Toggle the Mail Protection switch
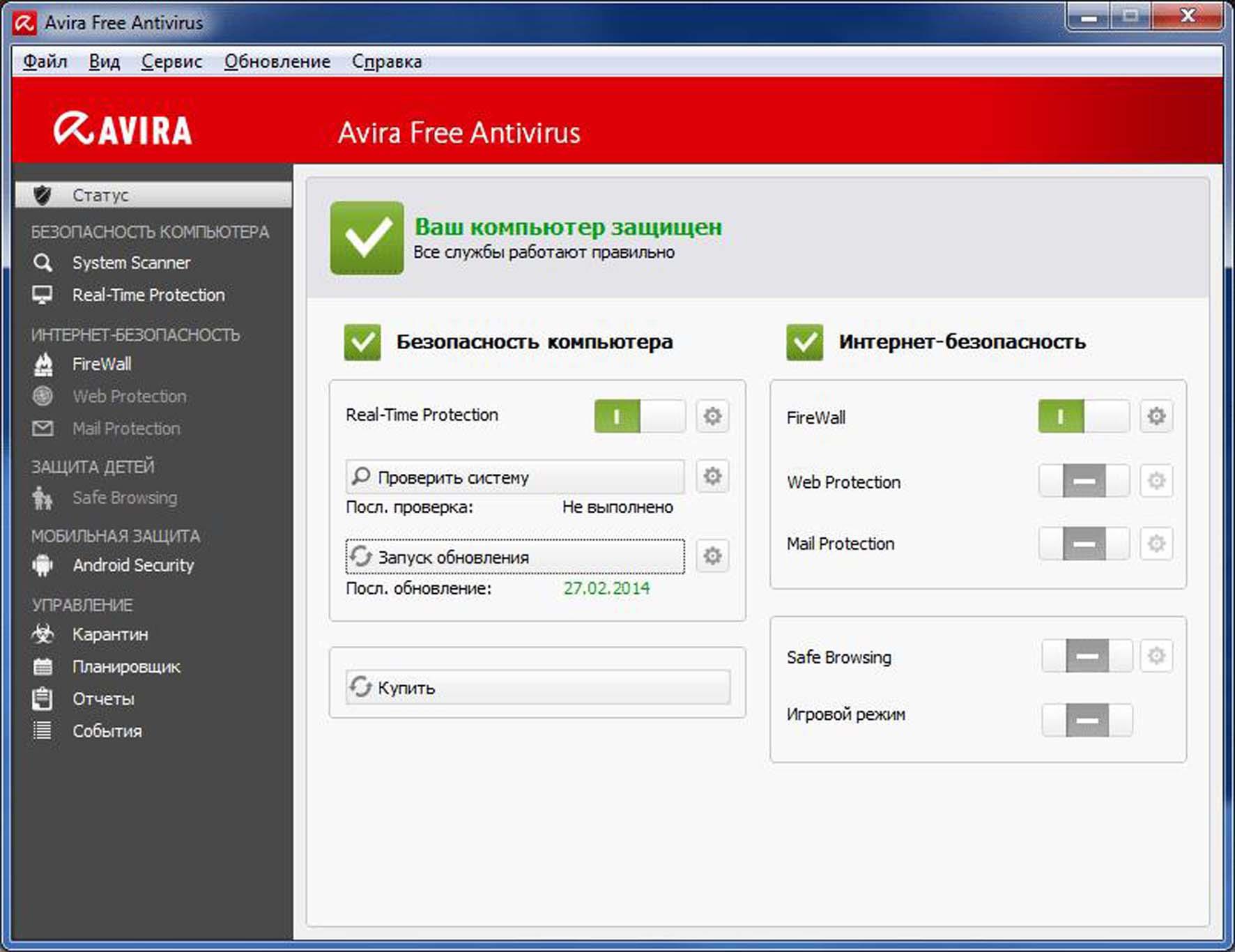 tap(1084, 544)
